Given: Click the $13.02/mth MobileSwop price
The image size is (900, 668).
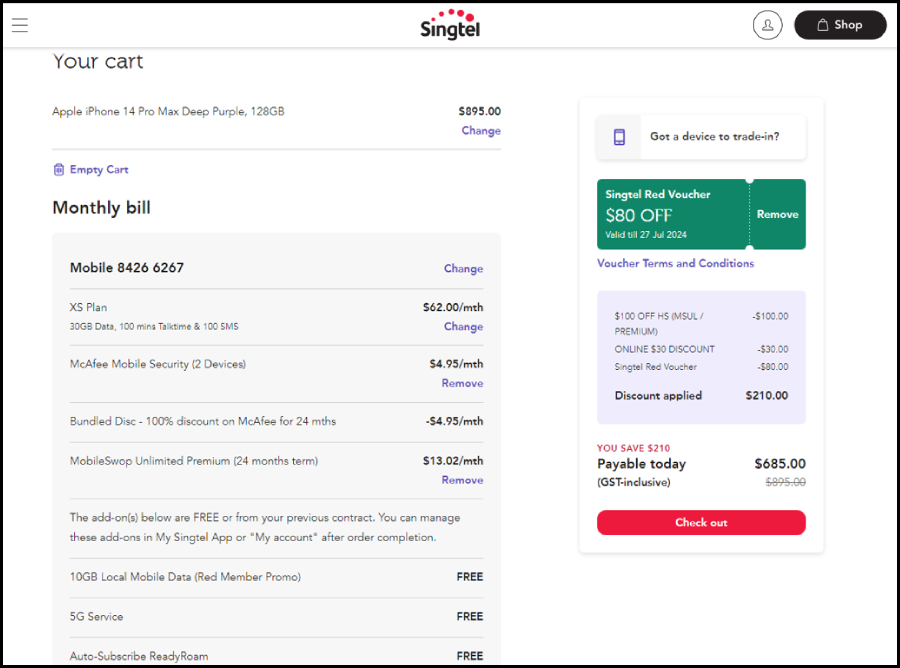Looking at the screenshot, I should coord(453,460).
